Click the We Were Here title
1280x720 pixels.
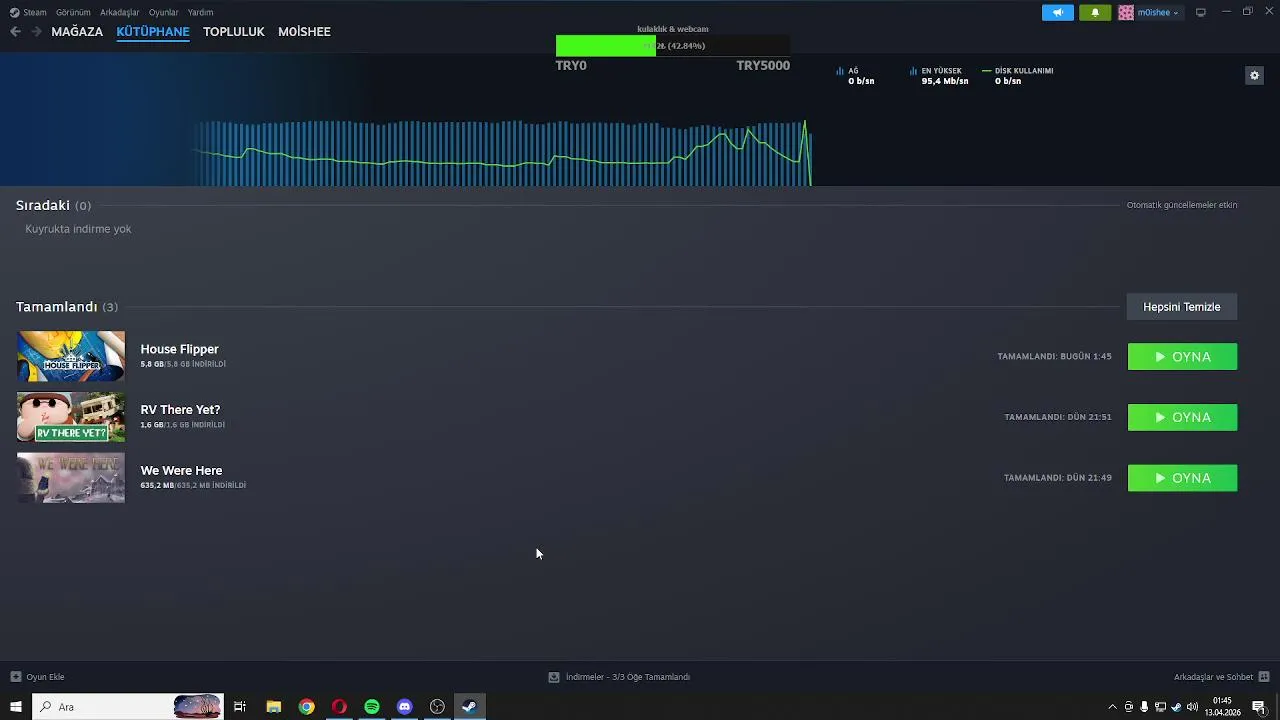pyautogui.click(x=181, y=470)
